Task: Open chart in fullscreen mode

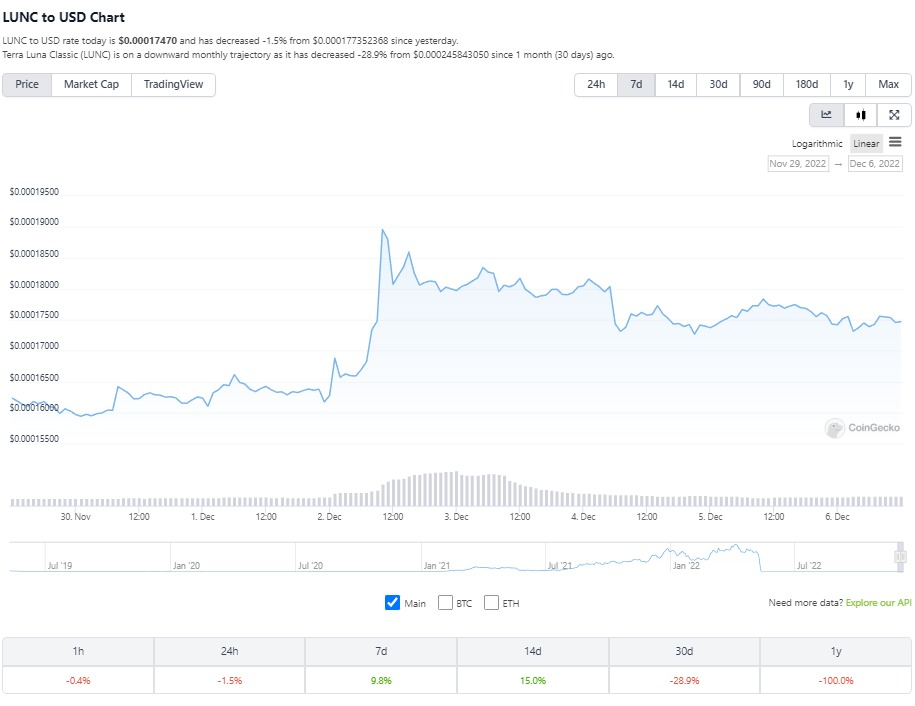Action: [894, 115]
